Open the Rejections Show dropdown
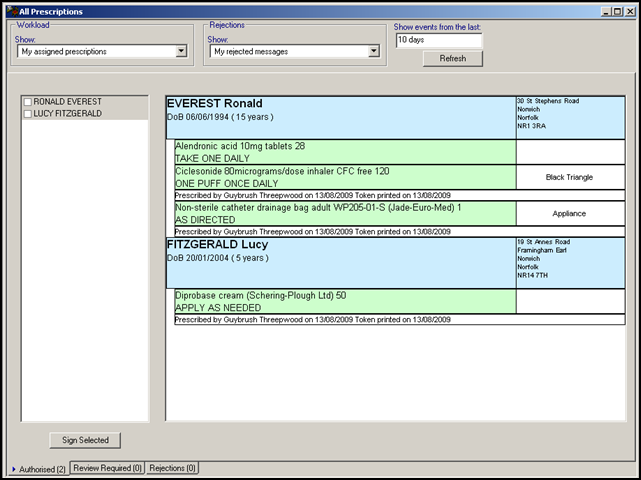The height and width of the screenshot is (480, 641). (x=373, y=51)
